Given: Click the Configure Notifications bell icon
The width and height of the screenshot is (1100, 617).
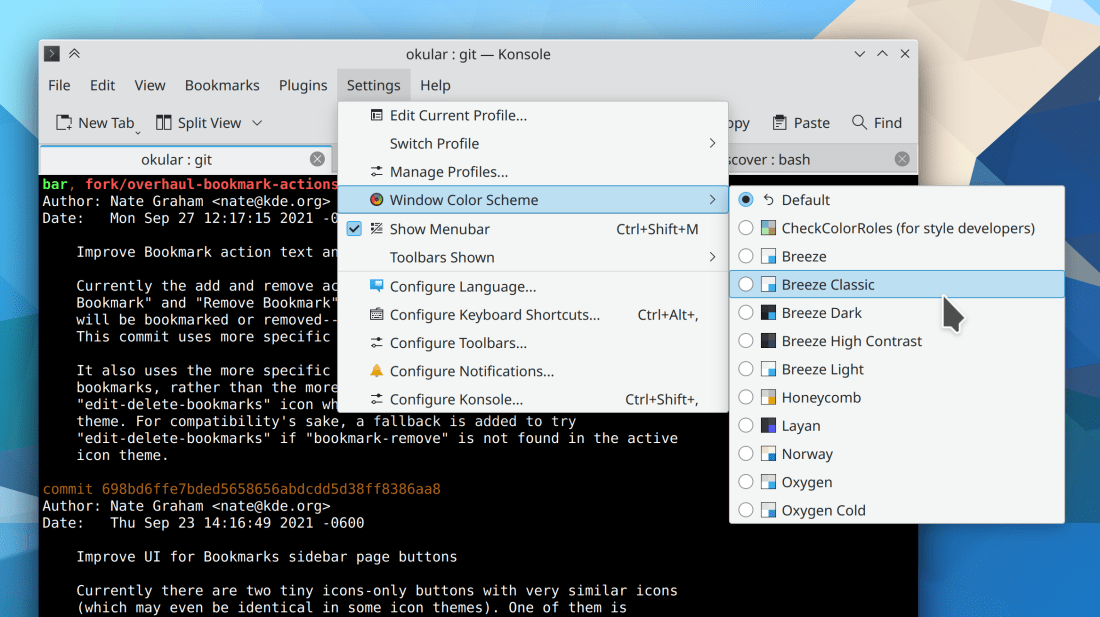Looking at the screenshot, I should (376, 371).
